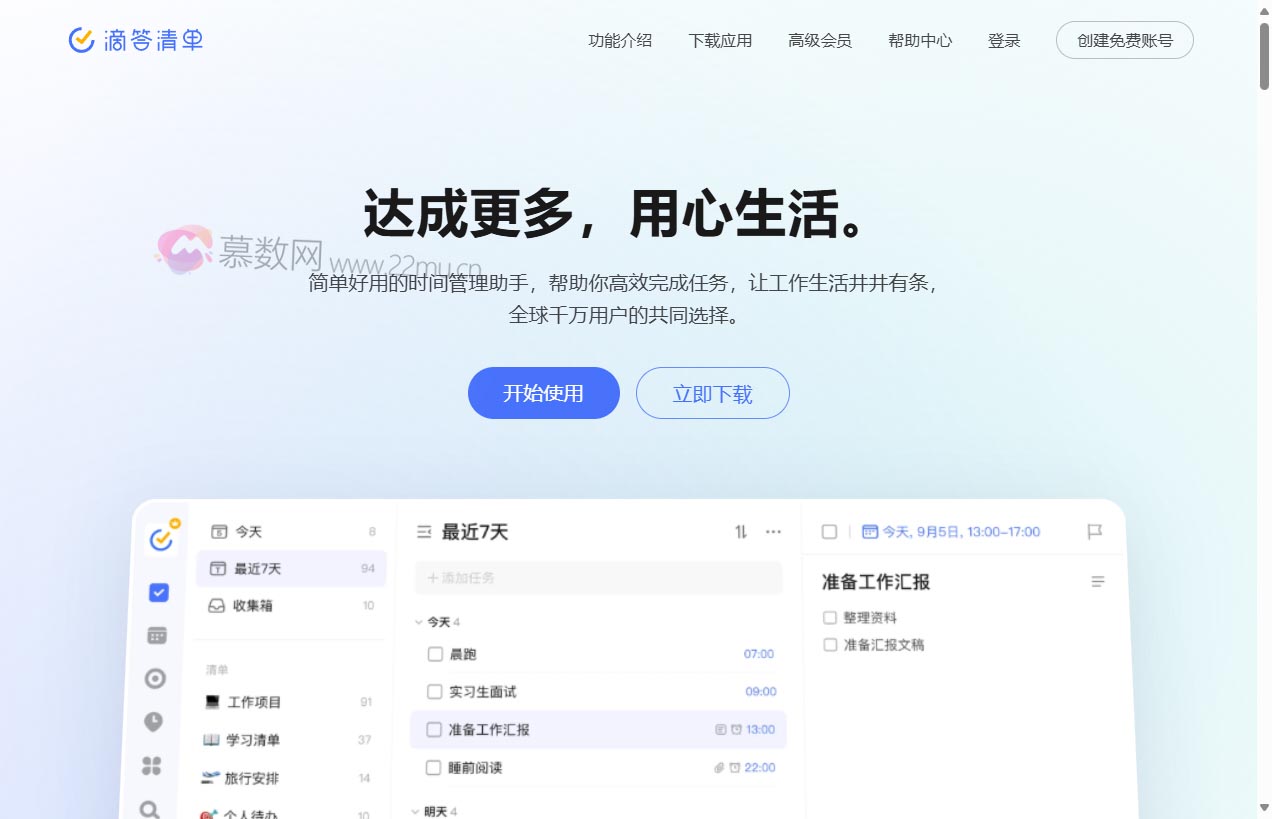Click the sort icon next to 最近7天
This screenshot has width=1272, height=819.
[x=741, y=532]
